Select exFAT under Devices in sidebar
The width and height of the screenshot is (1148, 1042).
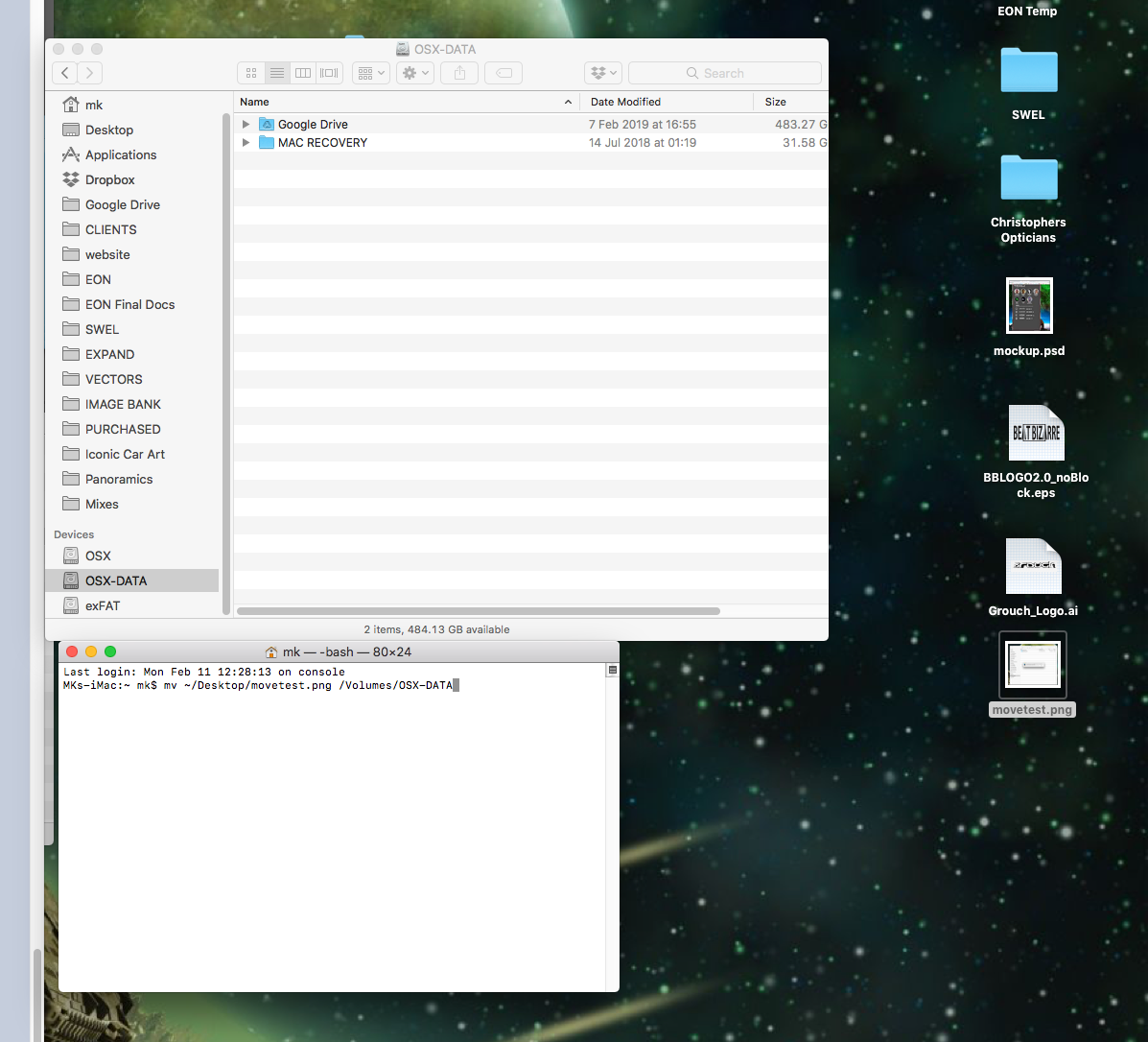pos(103,605)
